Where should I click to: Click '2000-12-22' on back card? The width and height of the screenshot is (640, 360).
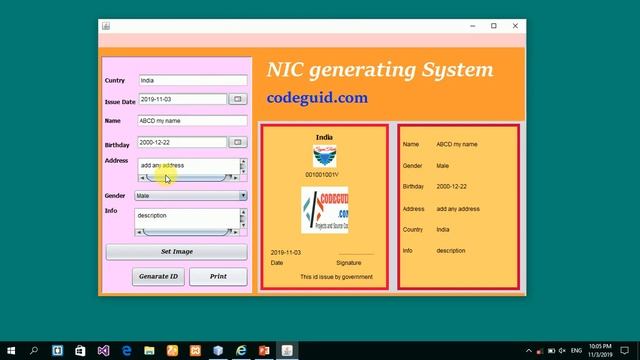coord(451,187)
